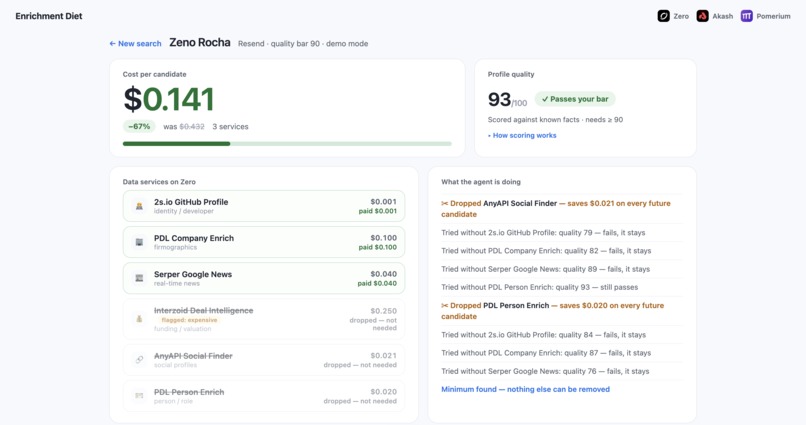Click the Akash logo icon in header
This screenshot has height=425, width=806.
click(702, 16)
